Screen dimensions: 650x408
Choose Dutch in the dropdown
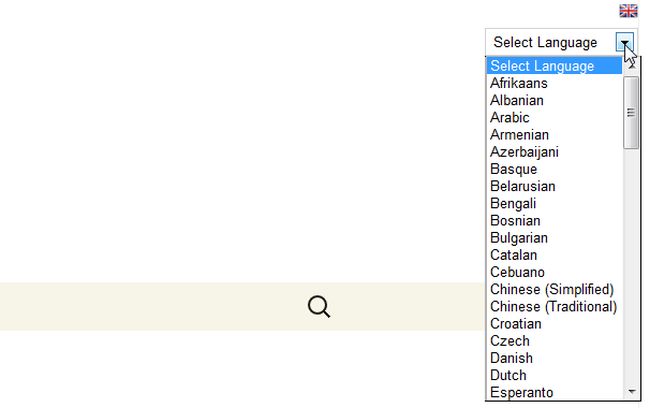(x=508, y=375)
